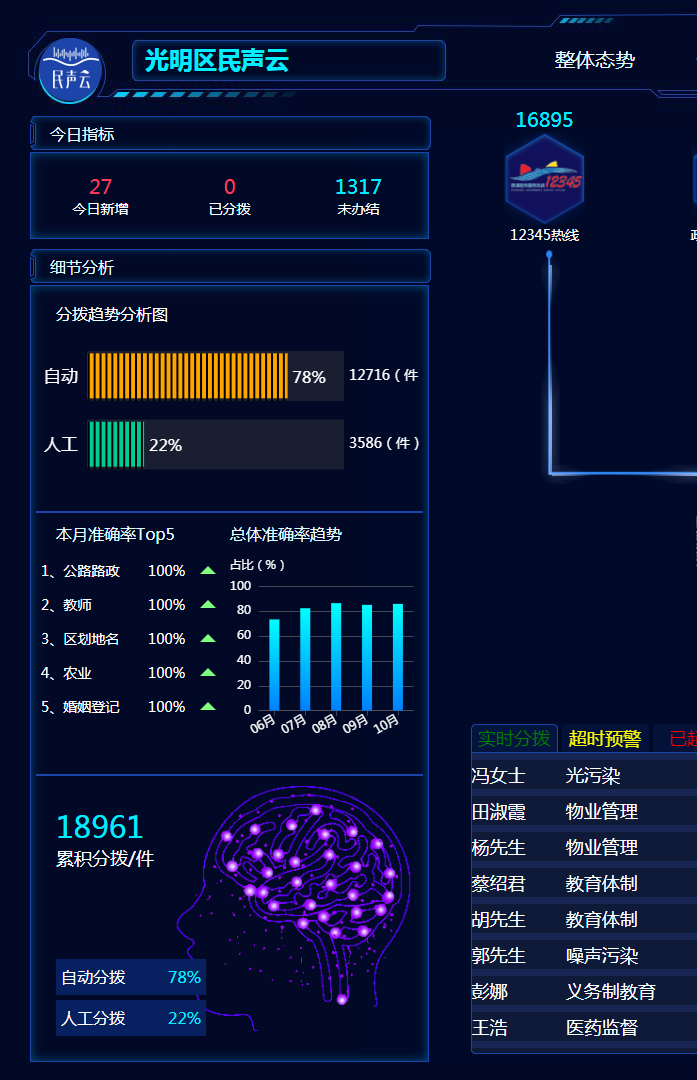
Task: Click the 未办结 count of 1317
Action: point(358,187)
